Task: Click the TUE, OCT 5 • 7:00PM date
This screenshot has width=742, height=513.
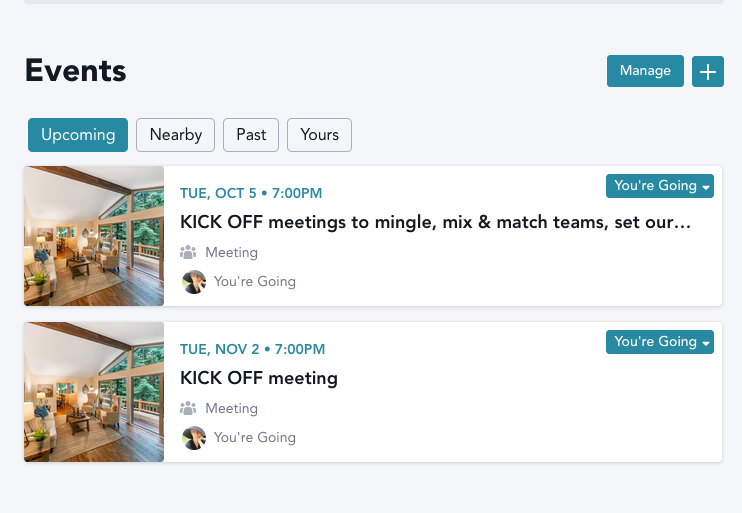Action: [251, 193]
